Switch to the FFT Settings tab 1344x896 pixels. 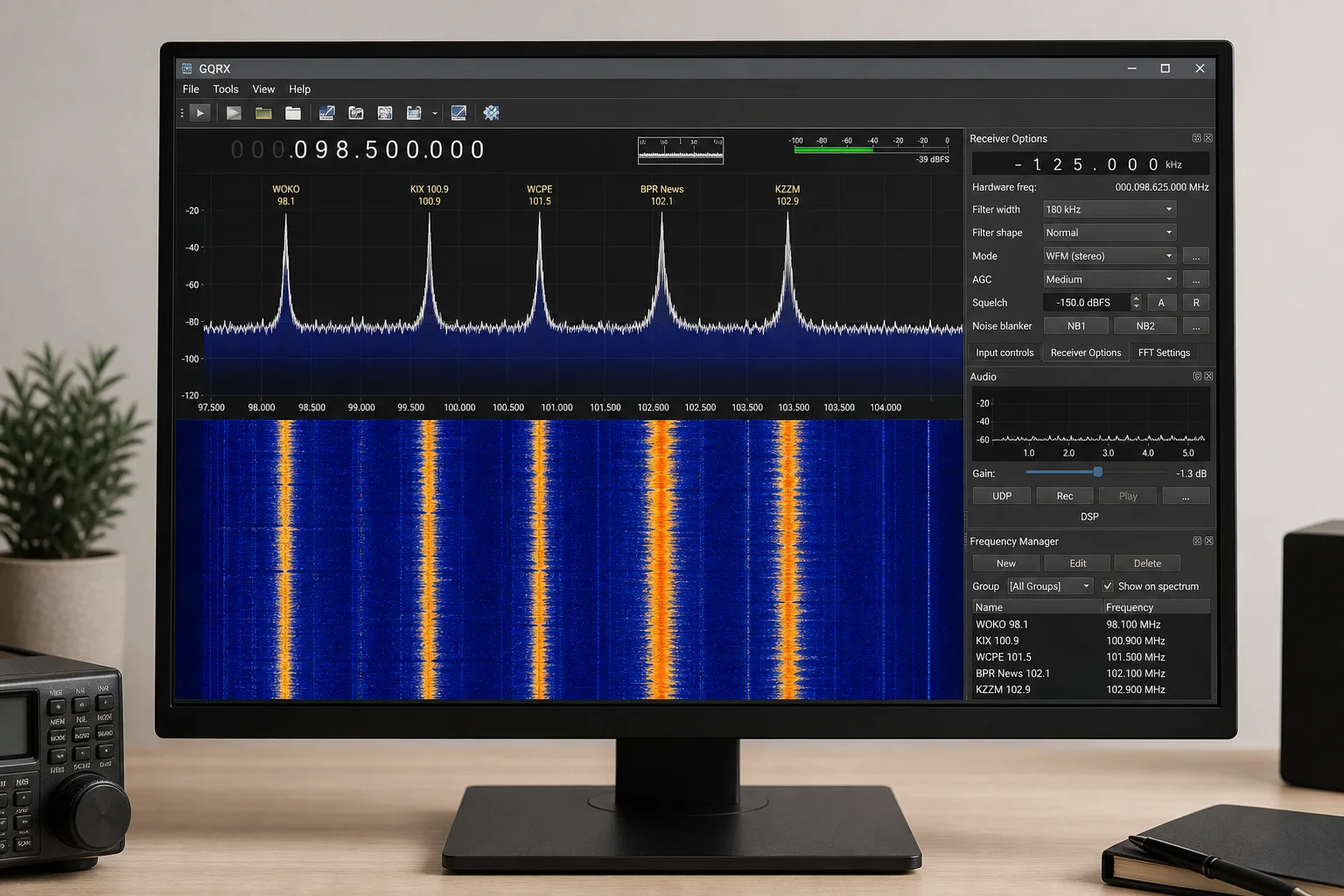[1164, 353]
